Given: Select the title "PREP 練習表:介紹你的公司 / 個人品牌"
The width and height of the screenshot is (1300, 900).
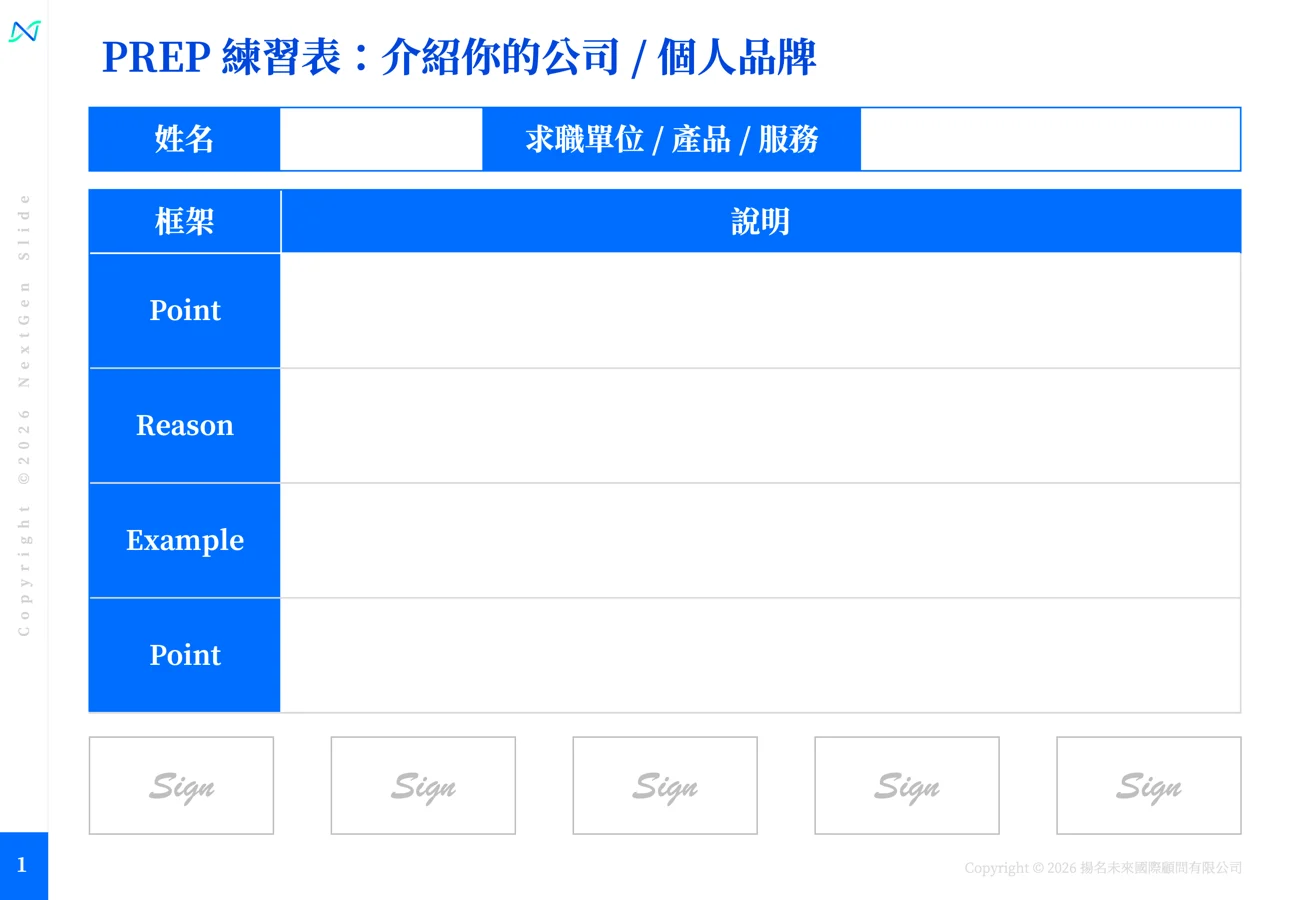Looking at the screenshot, I should [x=459, y=57].
